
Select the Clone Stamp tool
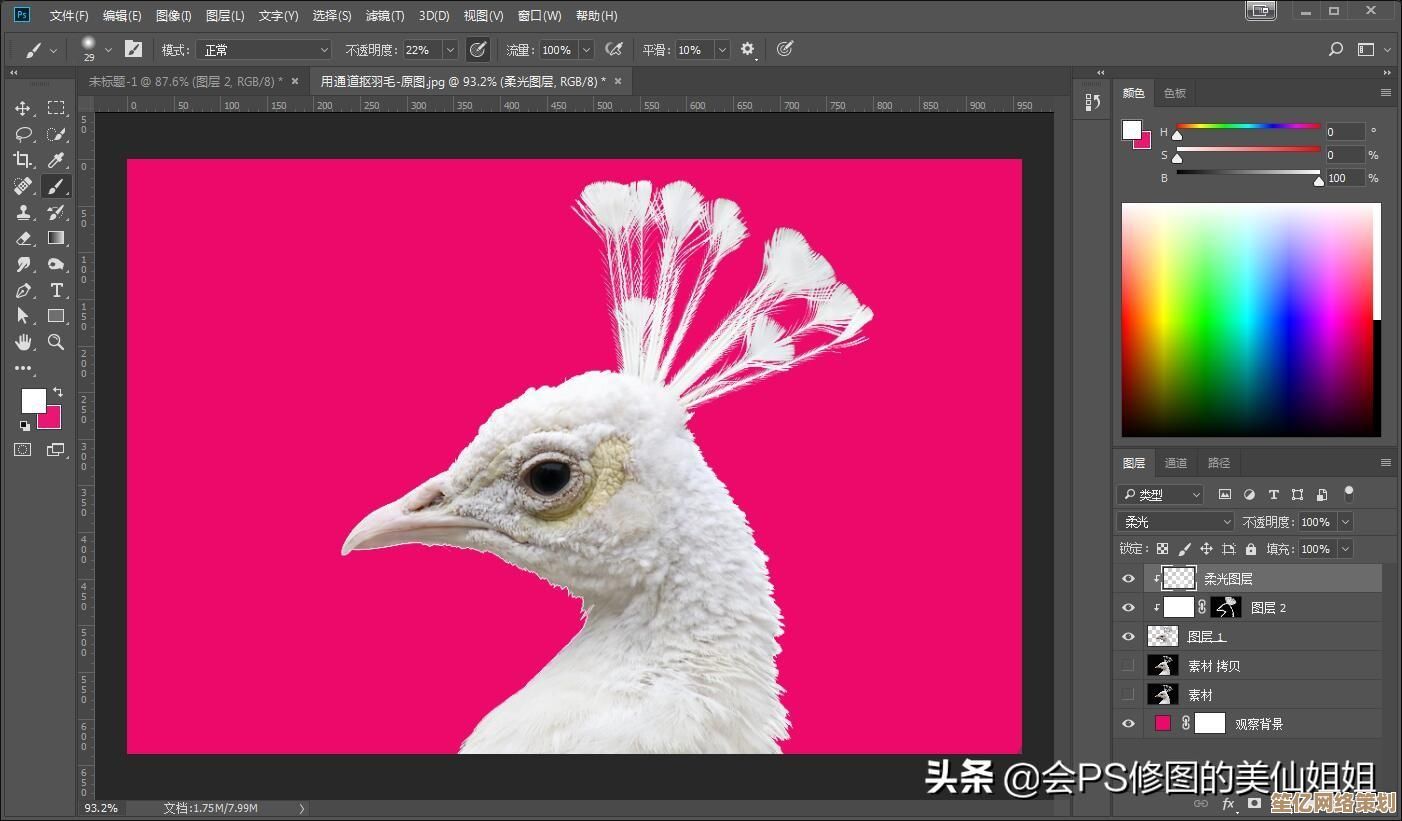point(22,212)
